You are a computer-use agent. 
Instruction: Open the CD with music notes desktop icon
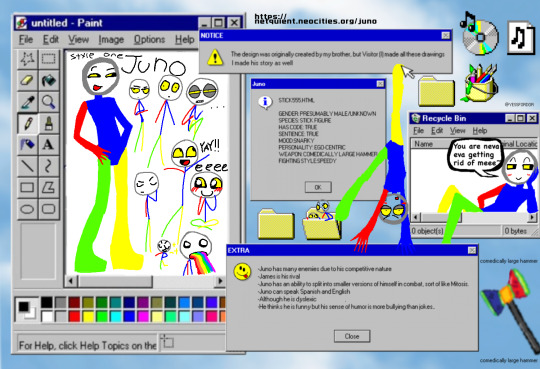[x=479, y=34]
